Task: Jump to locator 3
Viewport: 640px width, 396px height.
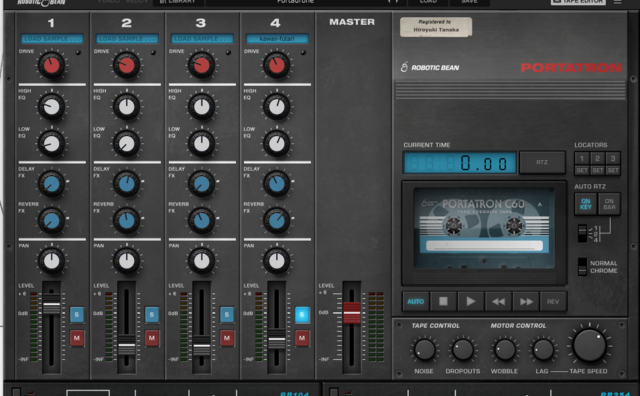Action: point(613,158)
